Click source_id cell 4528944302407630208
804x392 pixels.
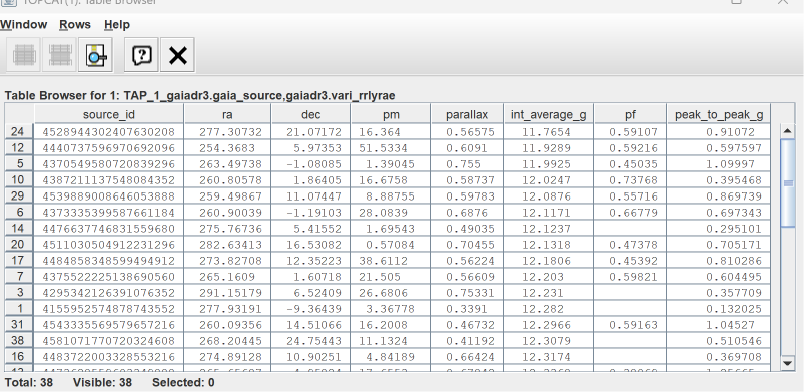point(109,132)
